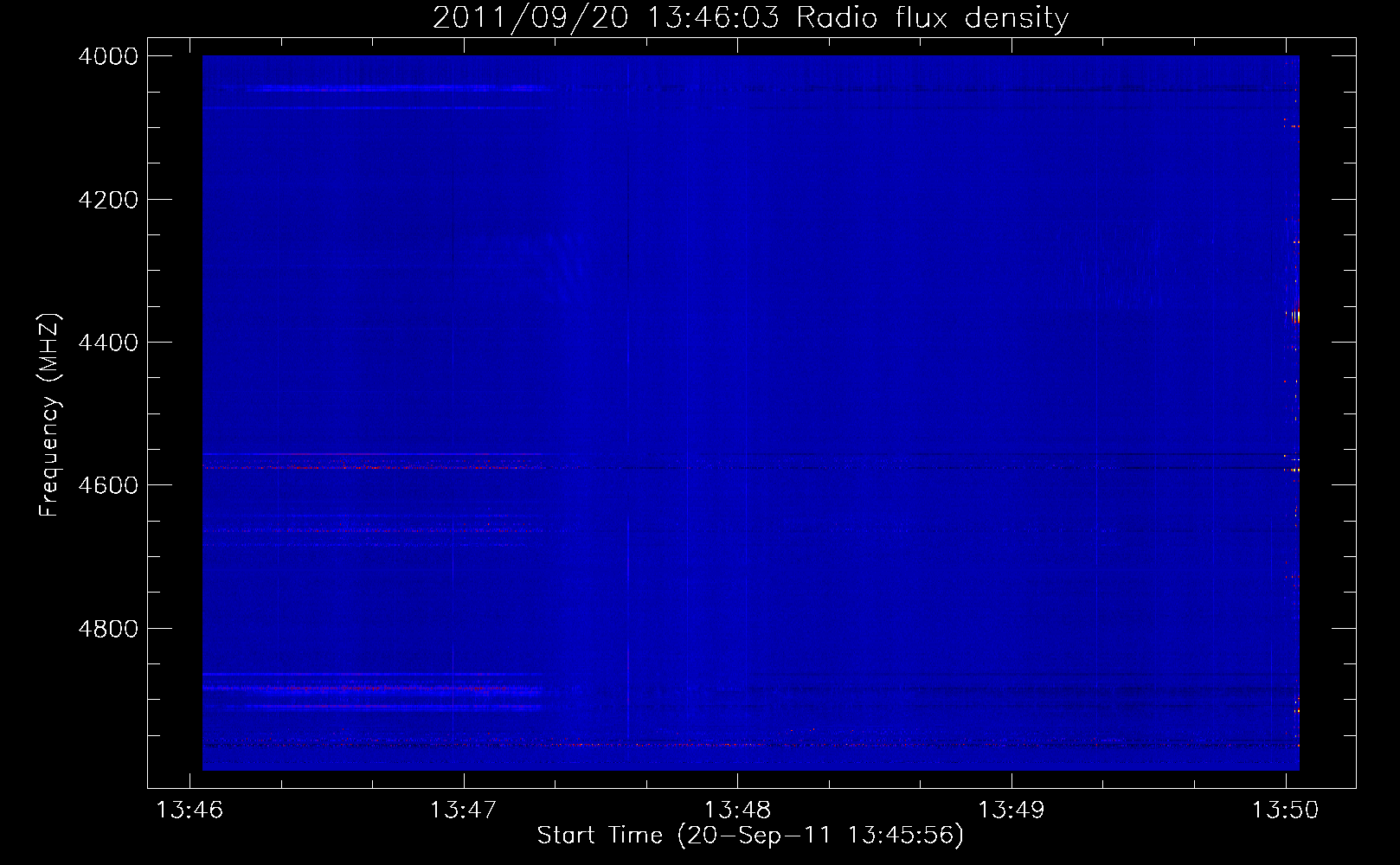Click the 13:47 time tick label

pyautogui.click(x=464, y=810)
